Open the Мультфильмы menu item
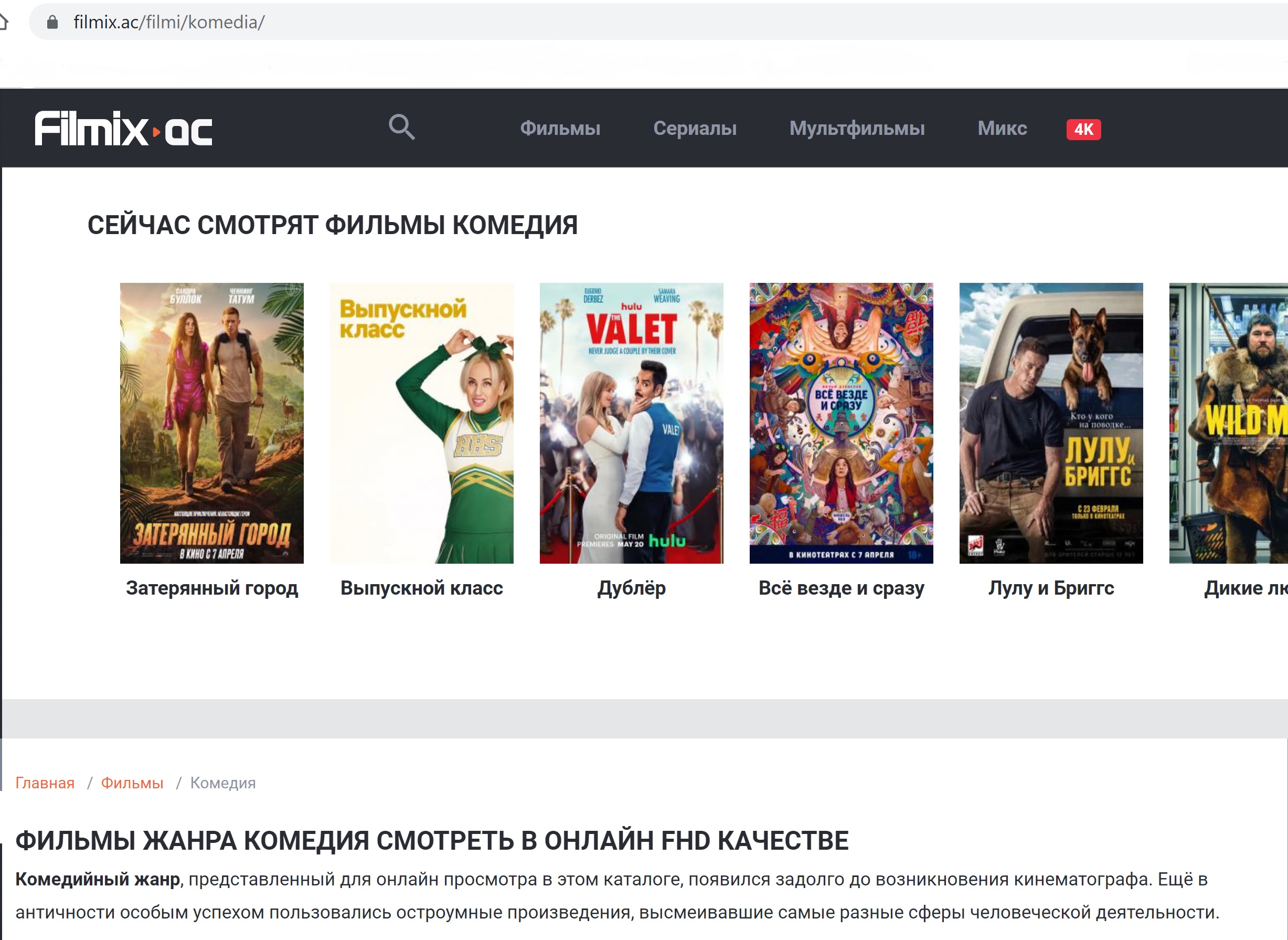 point(857,128)
